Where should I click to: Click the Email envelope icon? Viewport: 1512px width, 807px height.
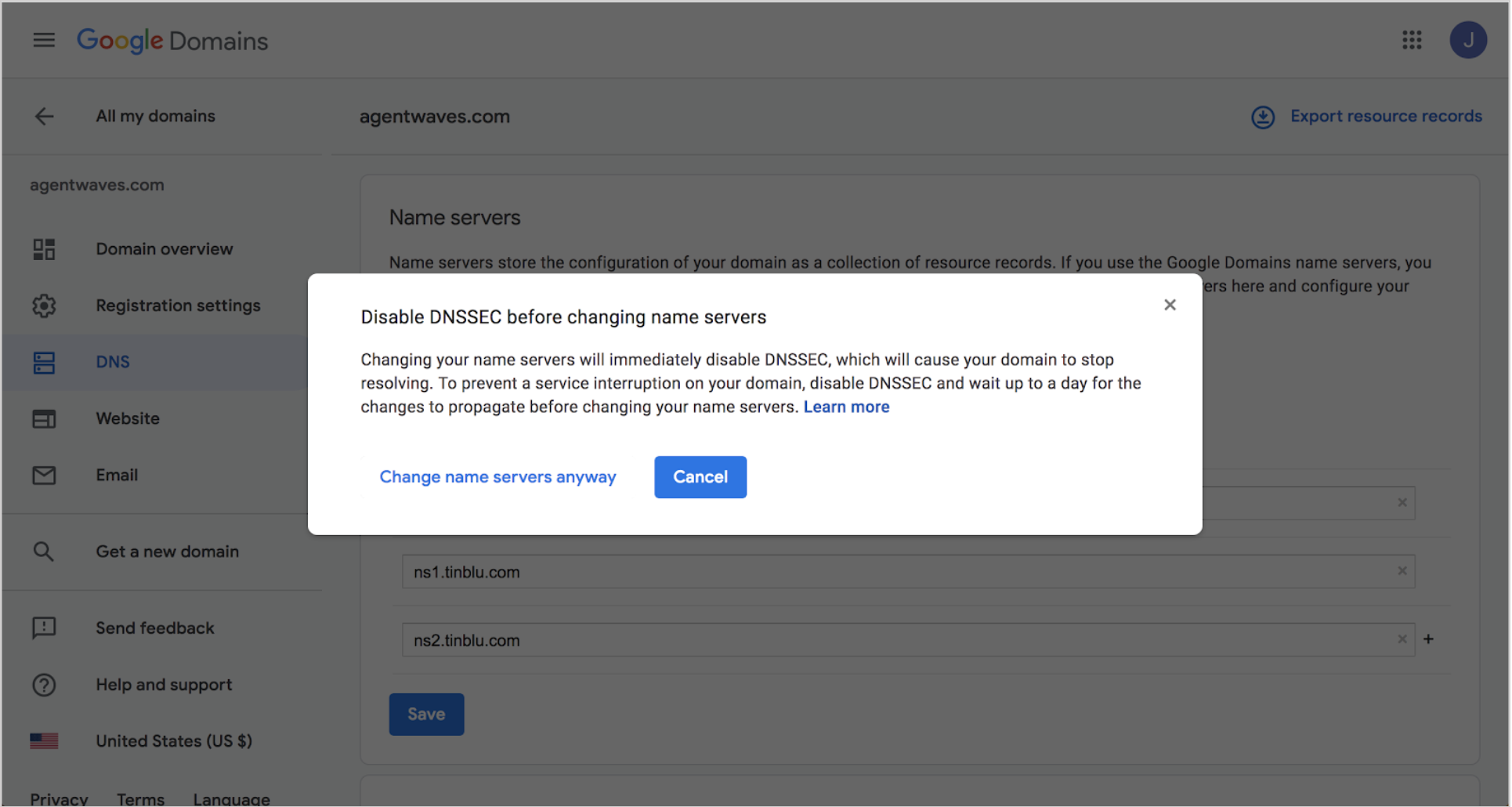point(44,476)
